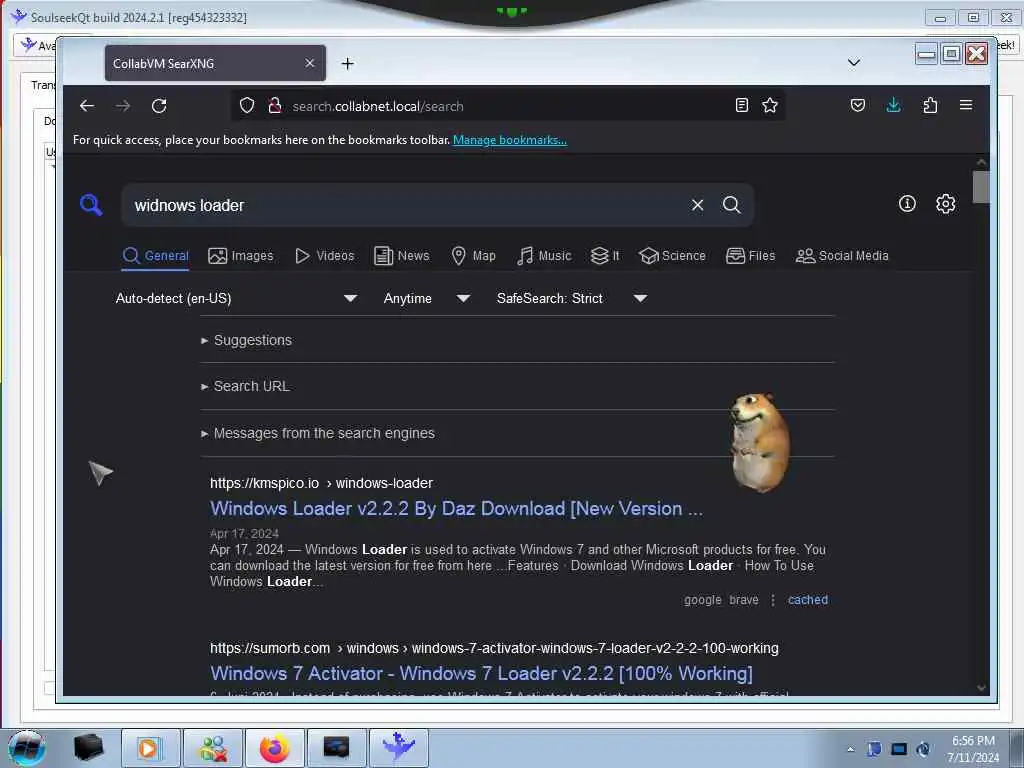Image resolution: width=1024 pixels, height=768 pixels.
Task: Open cached version of first result
Action: point(808,600)
